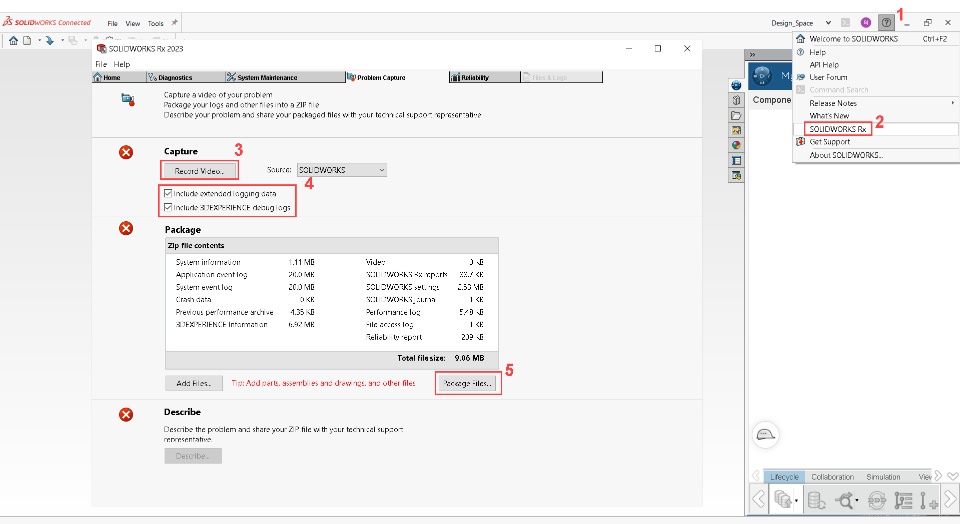
Task: Click the Home icon in SOLIDWORKS toolbar
Action: coord(13,40)
